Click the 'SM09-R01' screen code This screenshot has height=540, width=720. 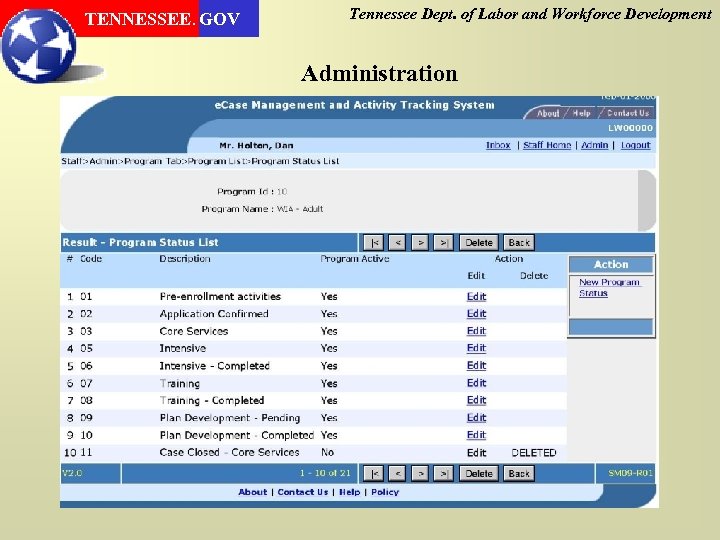630,473
